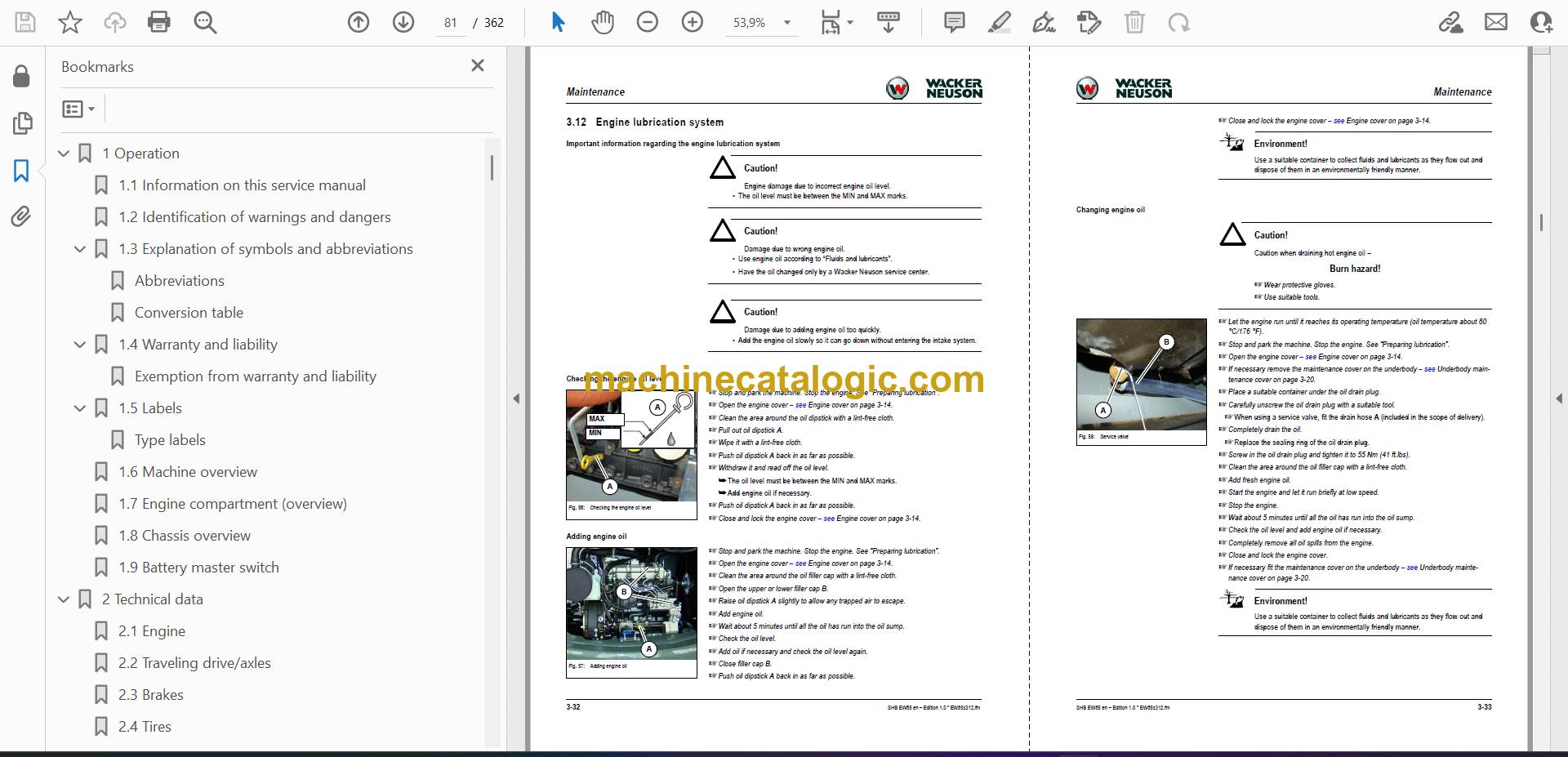Collapse the left pane with arrow handle
The width and height of the screenshot is (1568, 757).
tap(516, 399)
